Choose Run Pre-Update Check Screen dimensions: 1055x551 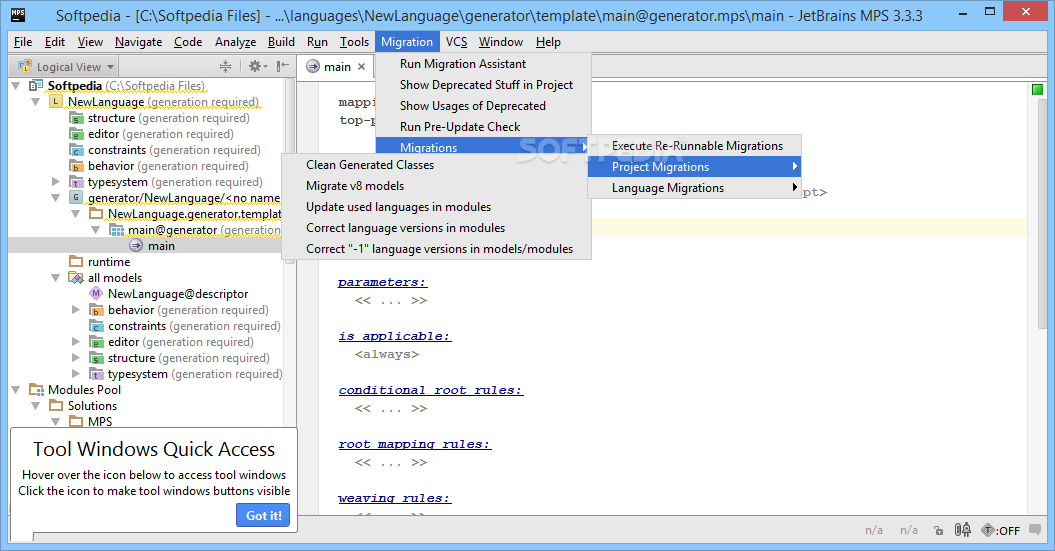point(483,126)
